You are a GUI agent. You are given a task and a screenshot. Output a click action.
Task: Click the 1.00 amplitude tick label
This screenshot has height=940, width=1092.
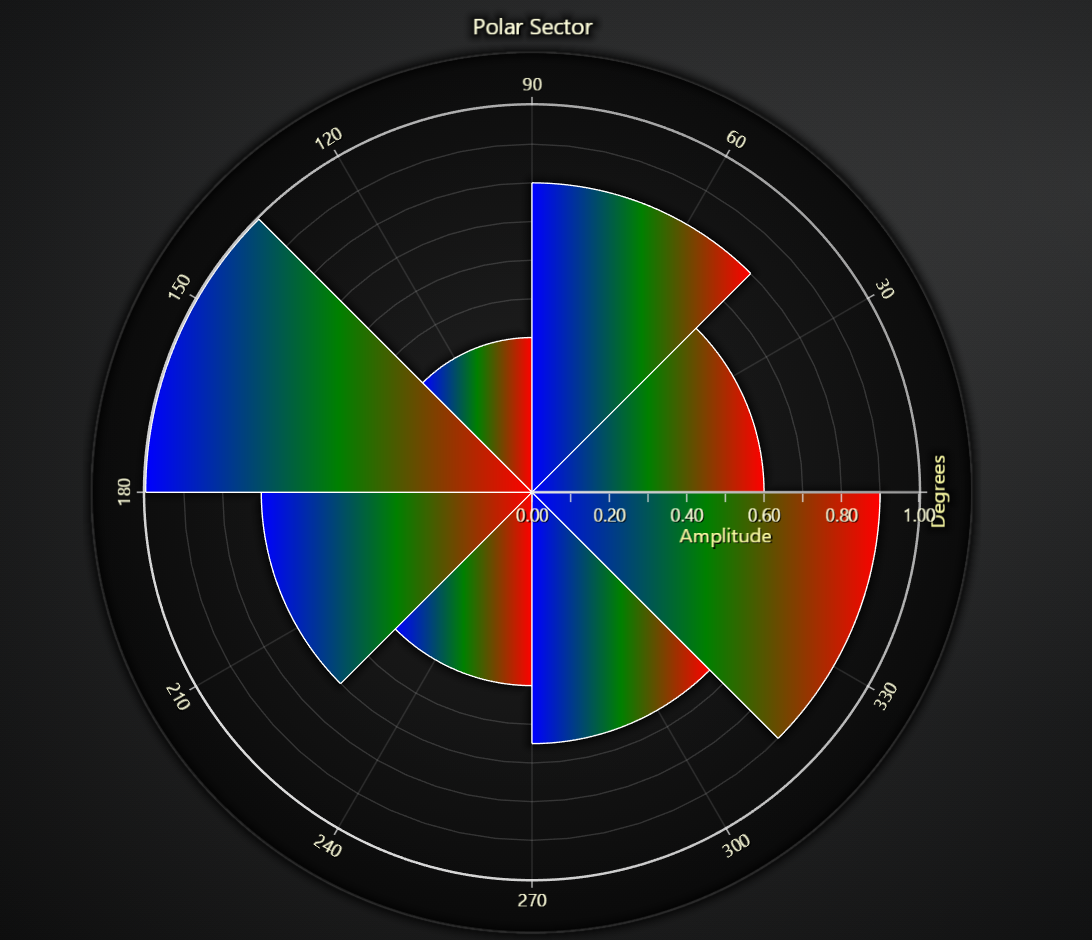(918, 515)
